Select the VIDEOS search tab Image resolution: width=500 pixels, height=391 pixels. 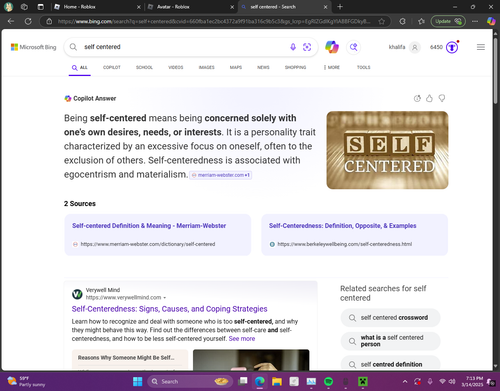(176, 67)
